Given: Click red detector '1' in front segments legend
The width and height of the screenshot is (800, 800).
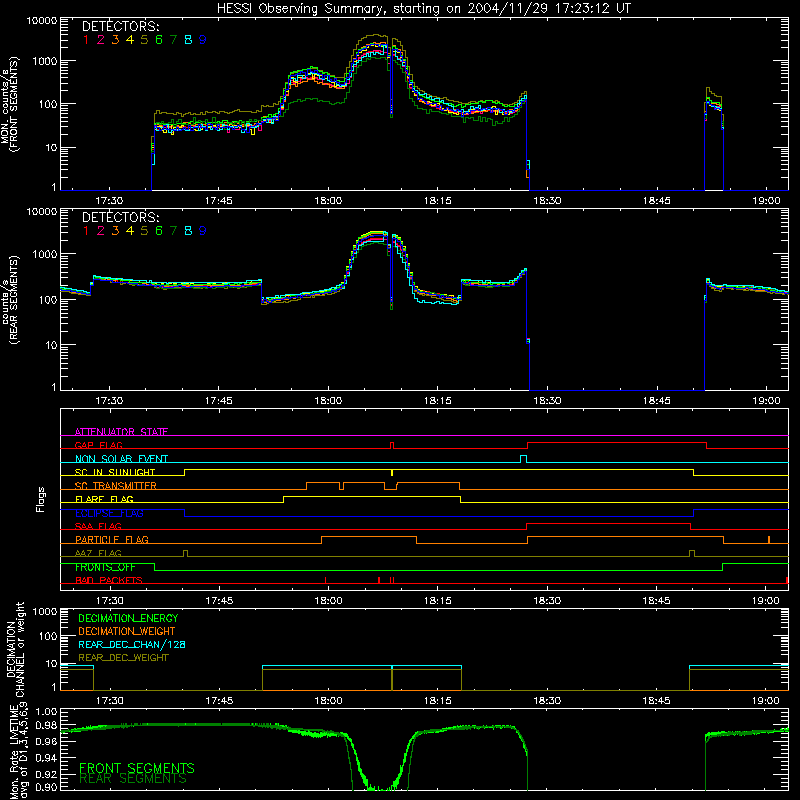Looking at the screenshot, I should (86, 40).
